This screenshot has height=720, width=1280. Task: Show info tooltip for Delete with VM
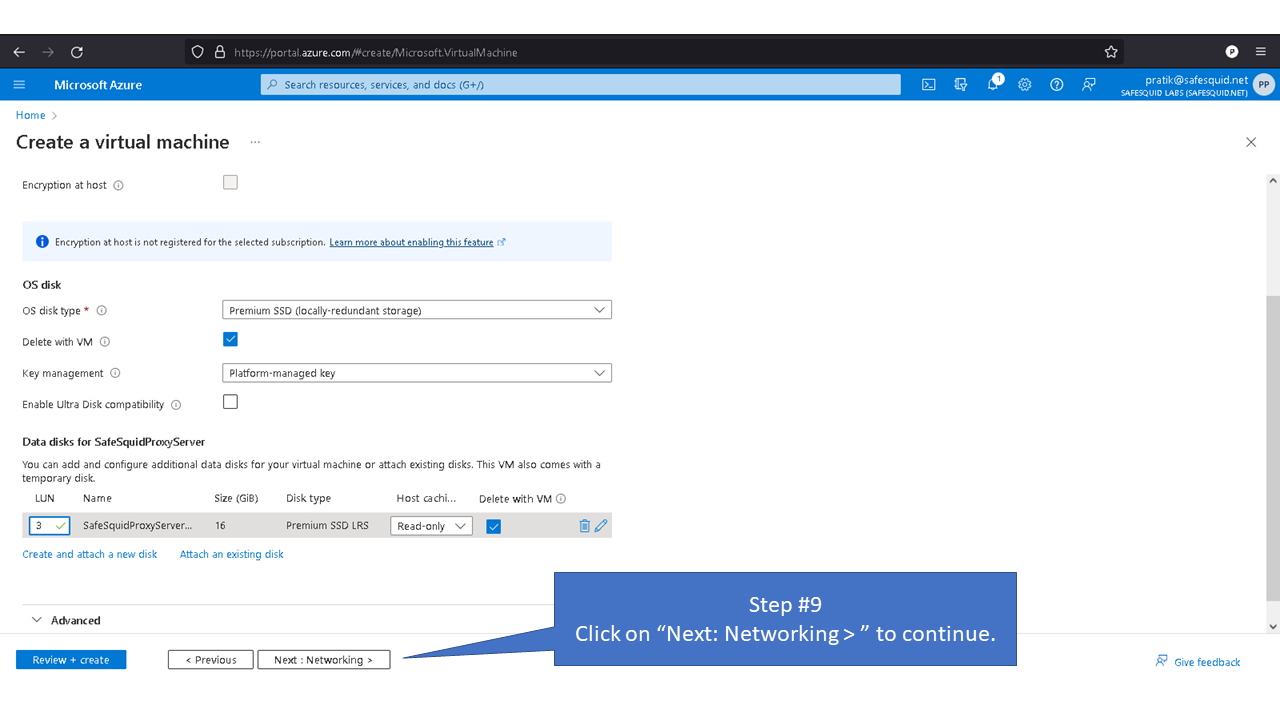[105, 342]
